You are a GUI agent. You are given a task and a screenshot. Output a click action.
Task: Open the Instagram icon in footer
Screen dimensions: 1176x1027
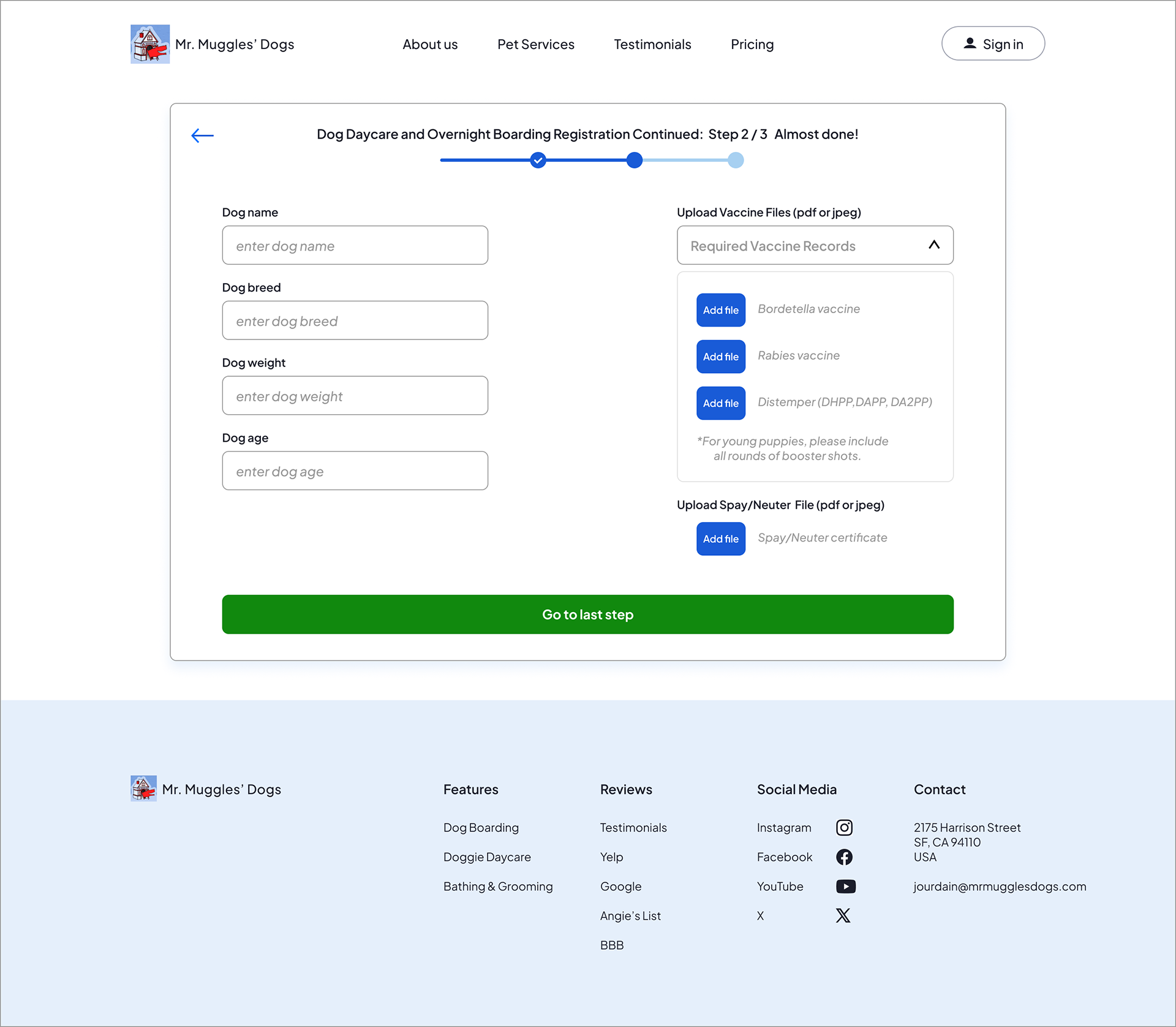pos(845,827)
